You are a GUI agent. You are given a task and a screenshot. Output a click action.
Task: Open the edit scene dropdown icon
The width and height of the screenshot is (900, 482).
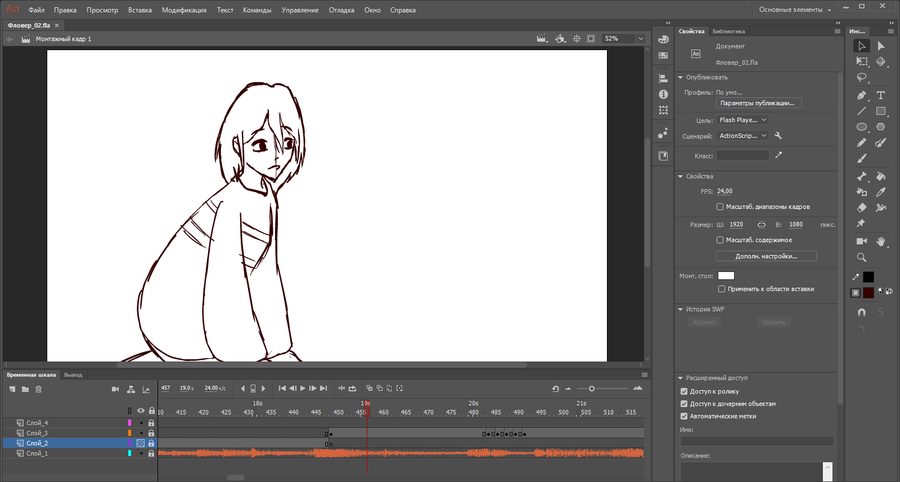pyautogui.click(x=542, y=38)
